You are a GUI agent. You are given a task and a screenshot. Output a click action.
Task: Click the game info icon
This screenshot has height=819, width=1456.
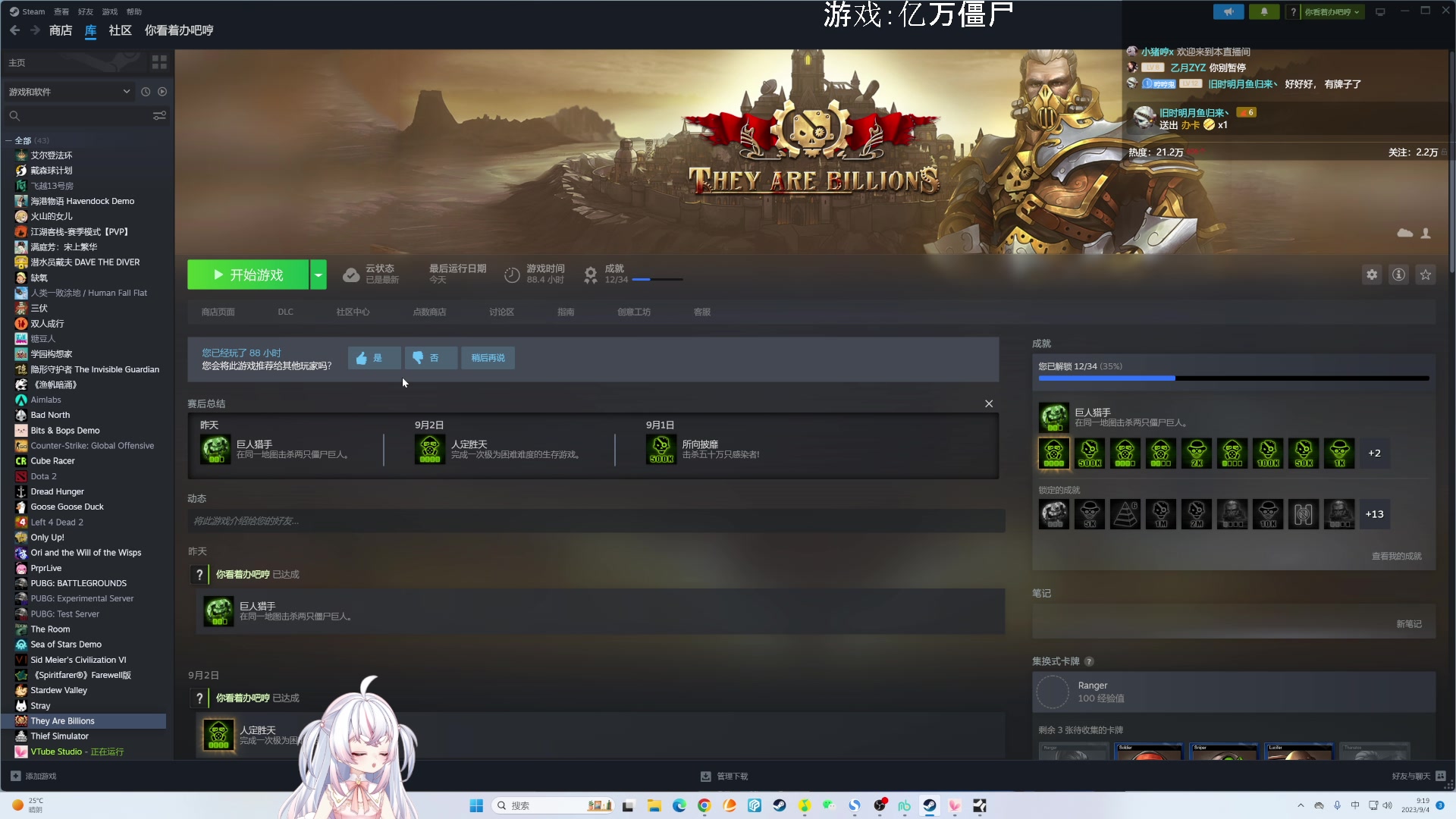(x=1398, y=275)
